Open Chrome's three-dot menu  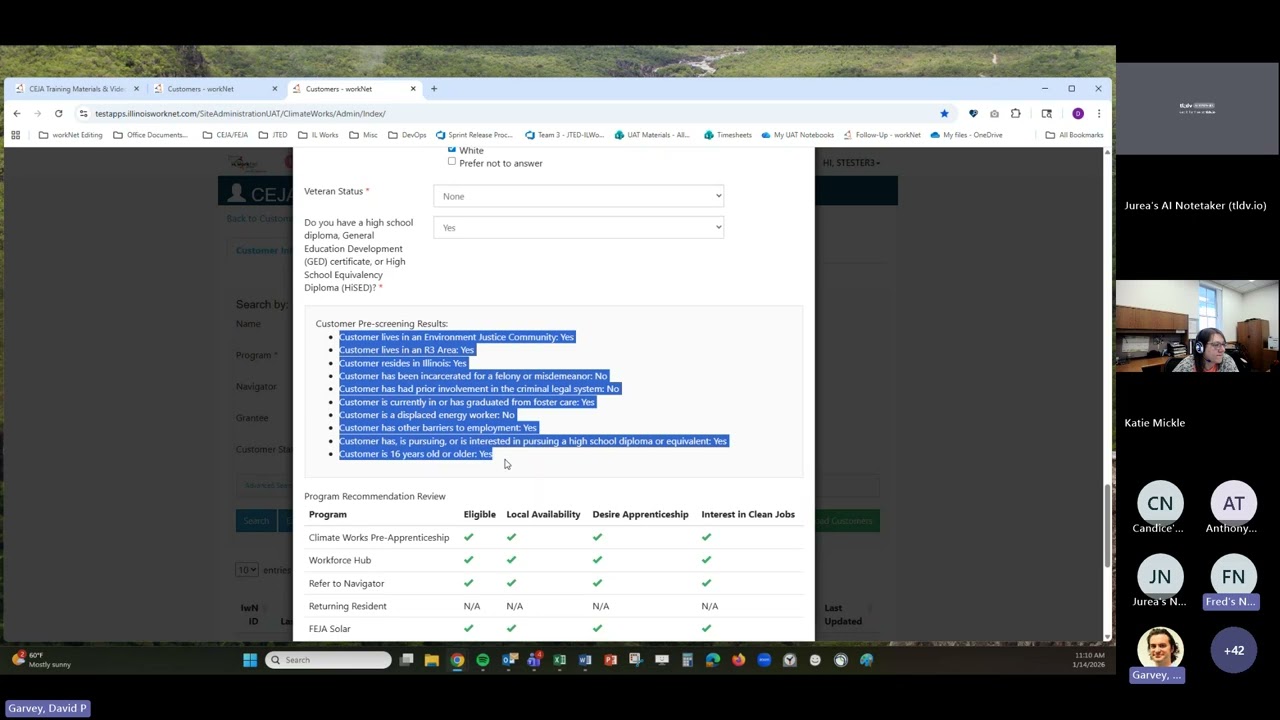coord(1098,114)
